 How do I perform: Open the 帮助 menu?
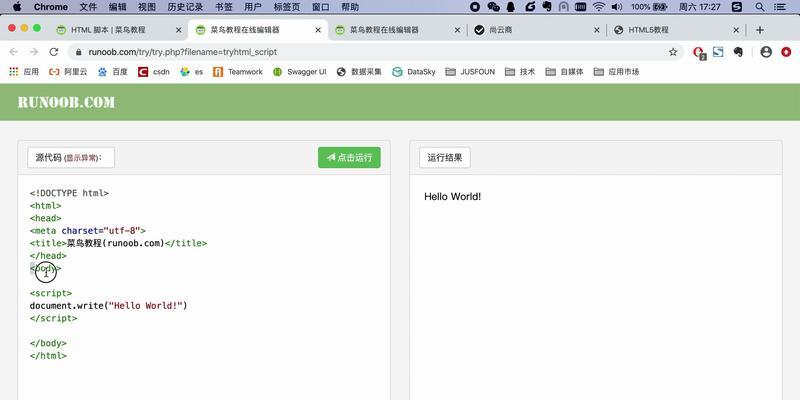(350, 7)
